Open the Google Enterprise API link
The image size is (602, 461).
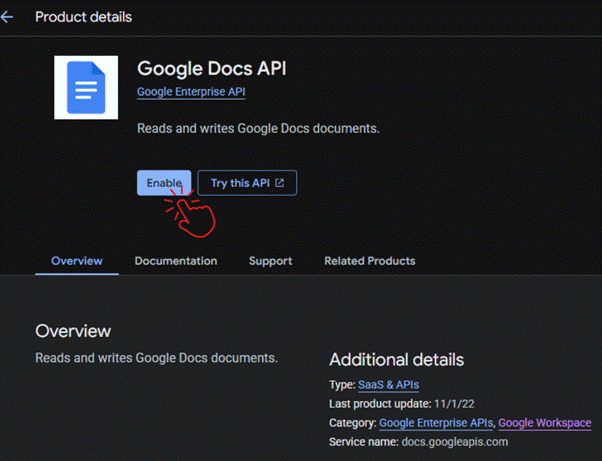[x=191, y=92]
